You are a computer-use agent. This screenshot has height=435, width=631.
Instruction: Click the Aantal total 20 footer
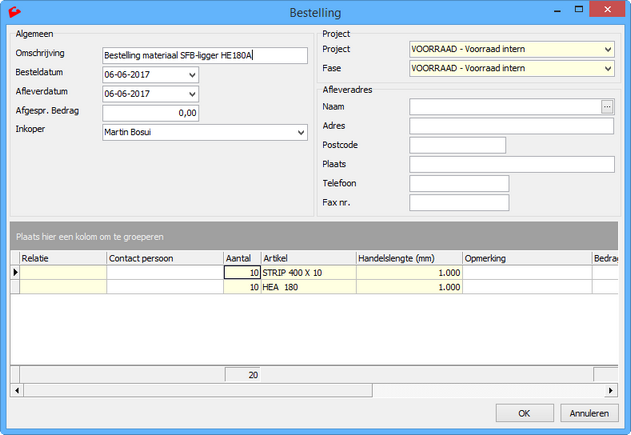coord(243,375)
